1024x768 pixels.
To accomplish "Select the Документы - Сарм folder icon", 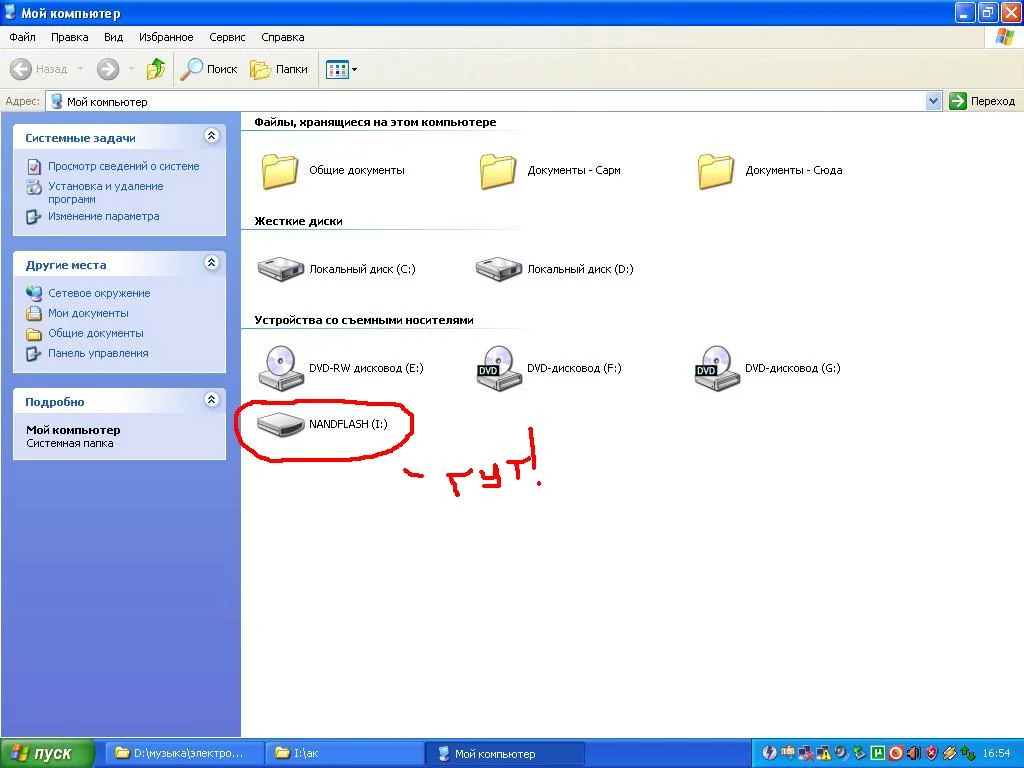I will pos(498,171).
